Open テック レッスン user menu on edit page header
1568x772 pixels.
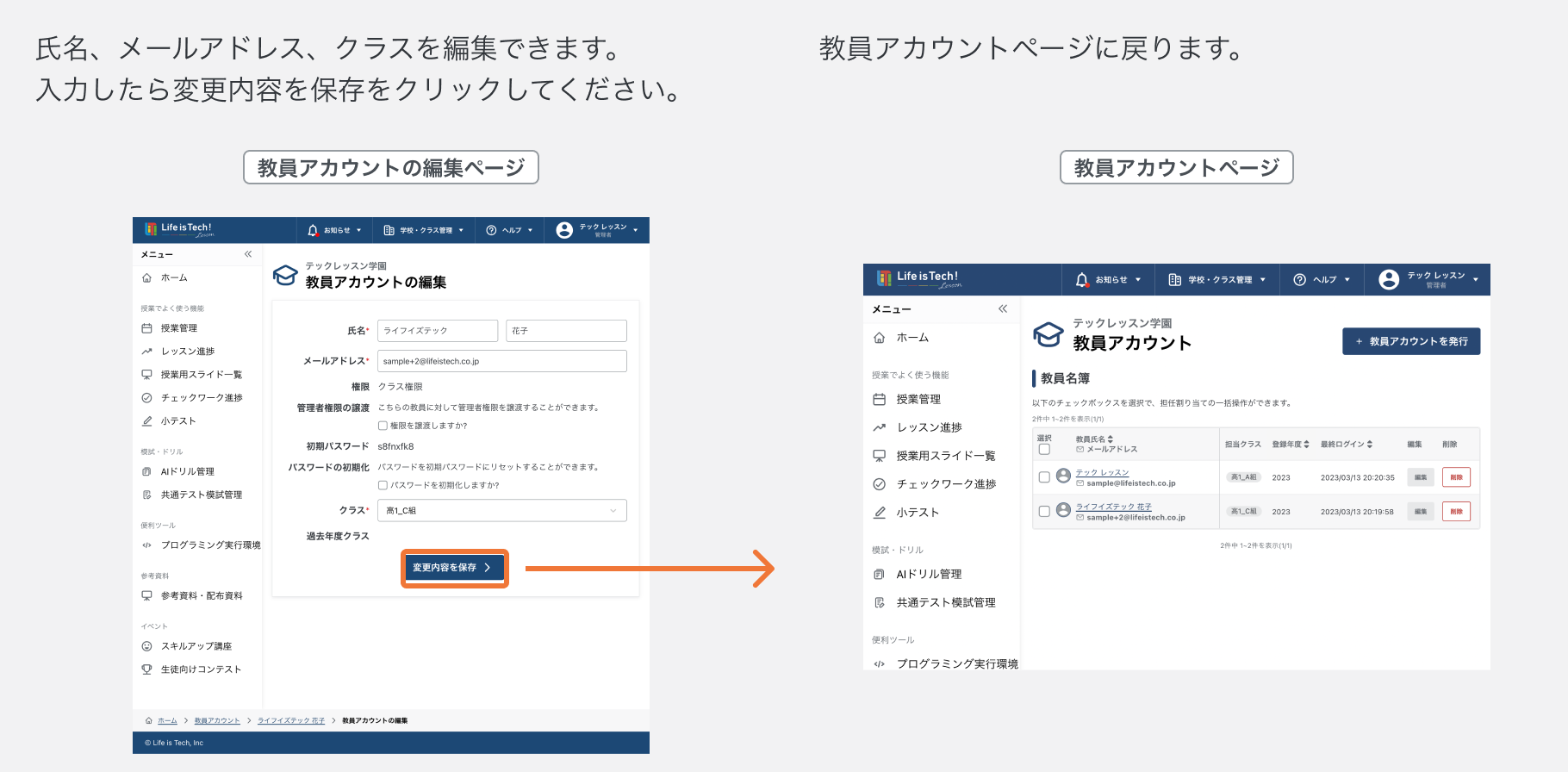click(598, 230)
